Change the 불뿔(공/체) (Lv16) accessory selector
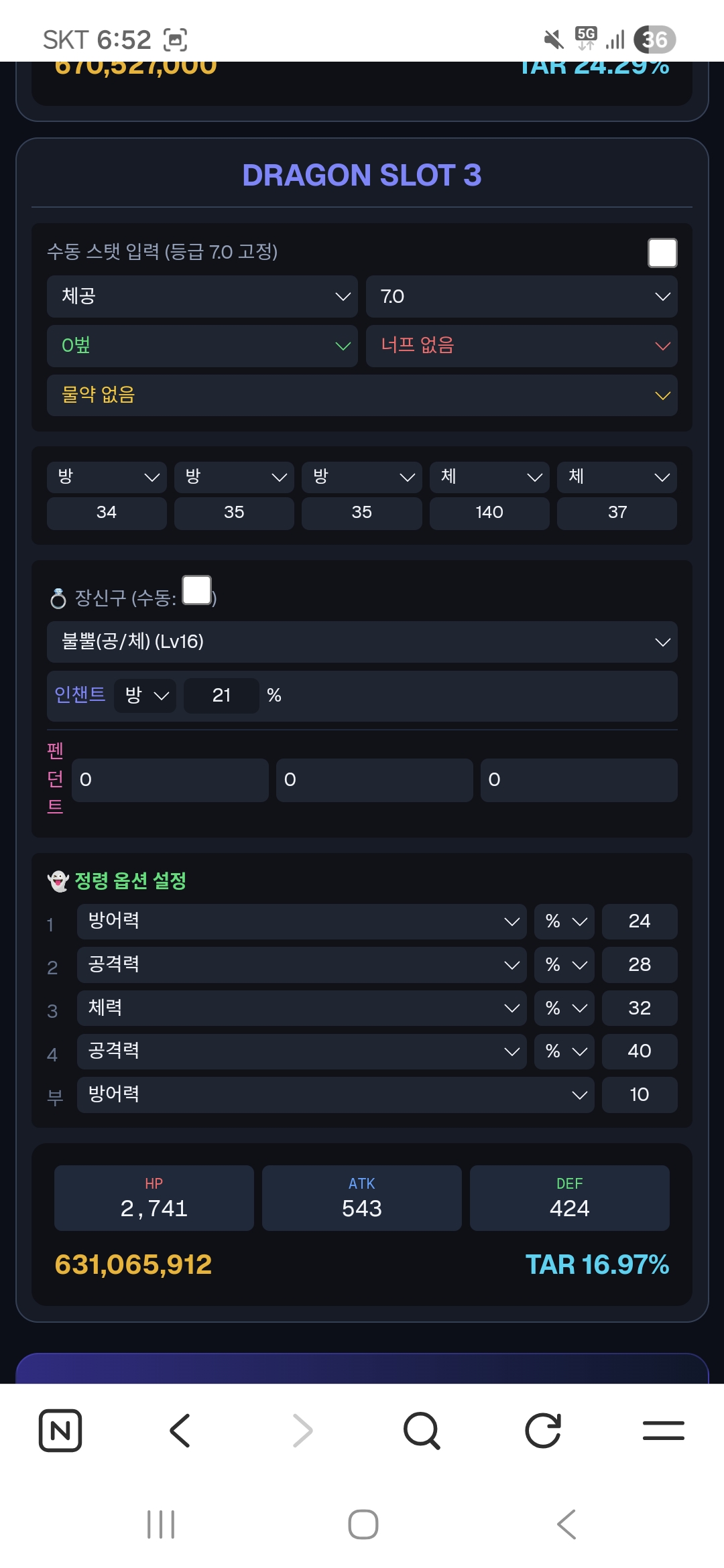Image resolution: width=724 pixels, height=1568 pixels. click(x=362, y=642)
